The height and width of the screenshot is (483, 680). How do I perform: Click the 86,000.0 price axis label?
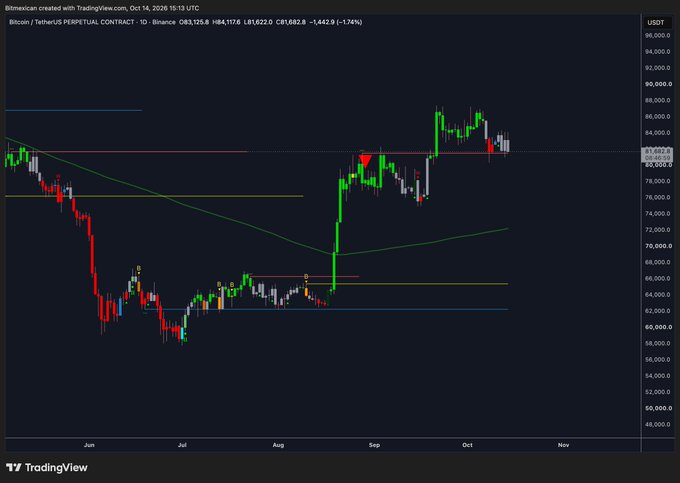point(657,116)
